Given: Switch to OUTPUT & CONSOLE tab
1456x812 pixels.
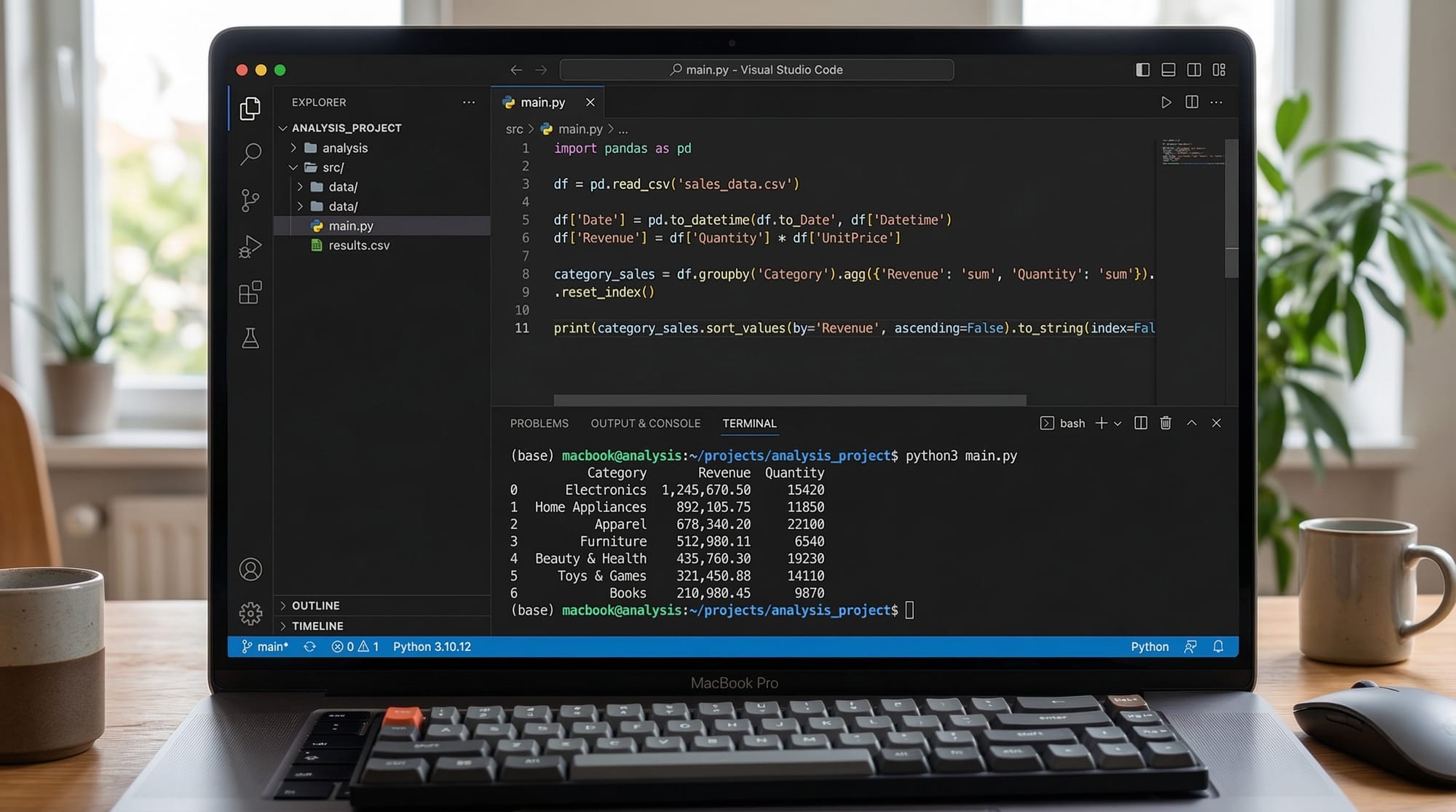Looking at the screenshot, I should coord(645,423).
